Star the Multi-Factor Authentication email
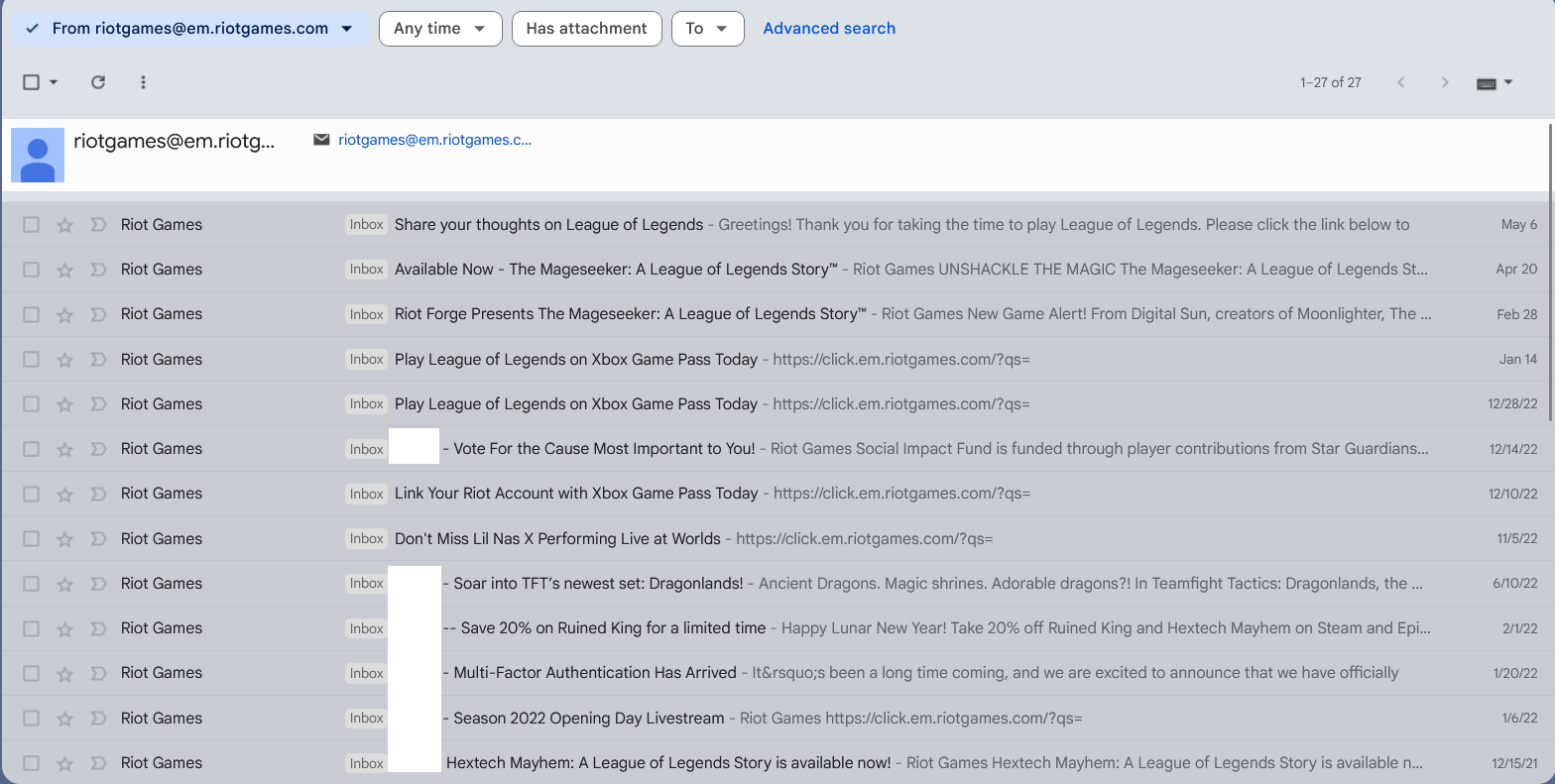The width and height of the screenshot is (1555, 784). (65, 673)
